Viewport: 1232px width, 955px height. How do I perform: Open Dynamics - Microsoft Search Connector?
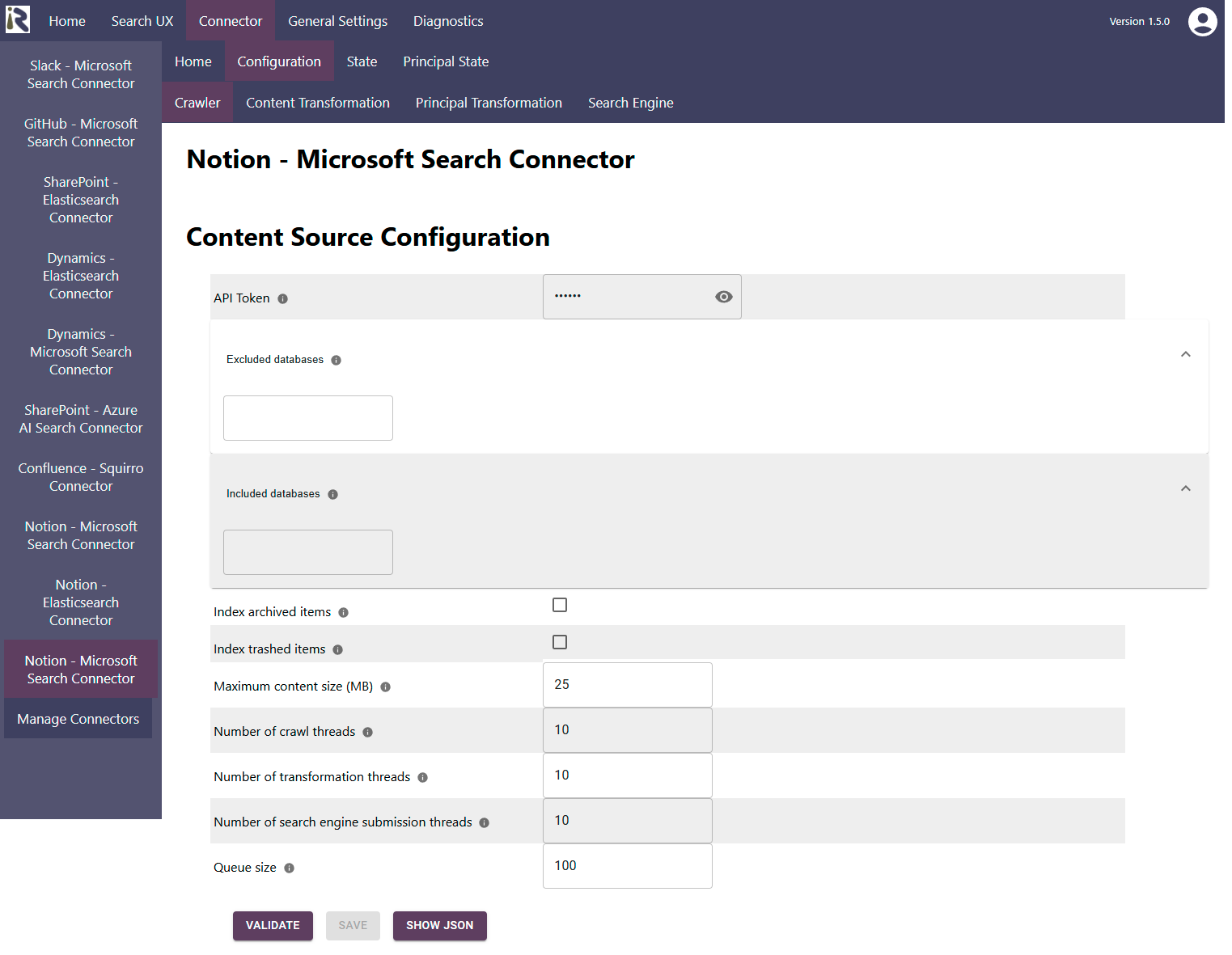tap(81, 352)
